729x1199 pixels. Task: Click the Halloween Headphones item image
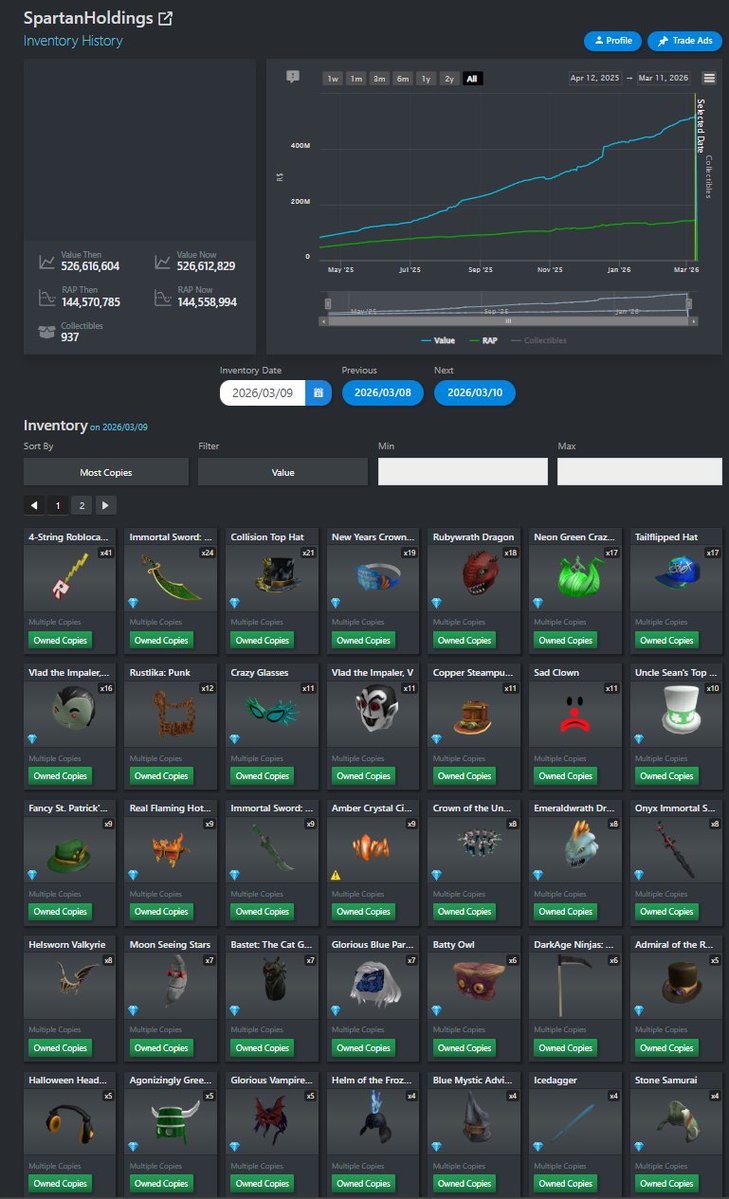pos(70,1121)
